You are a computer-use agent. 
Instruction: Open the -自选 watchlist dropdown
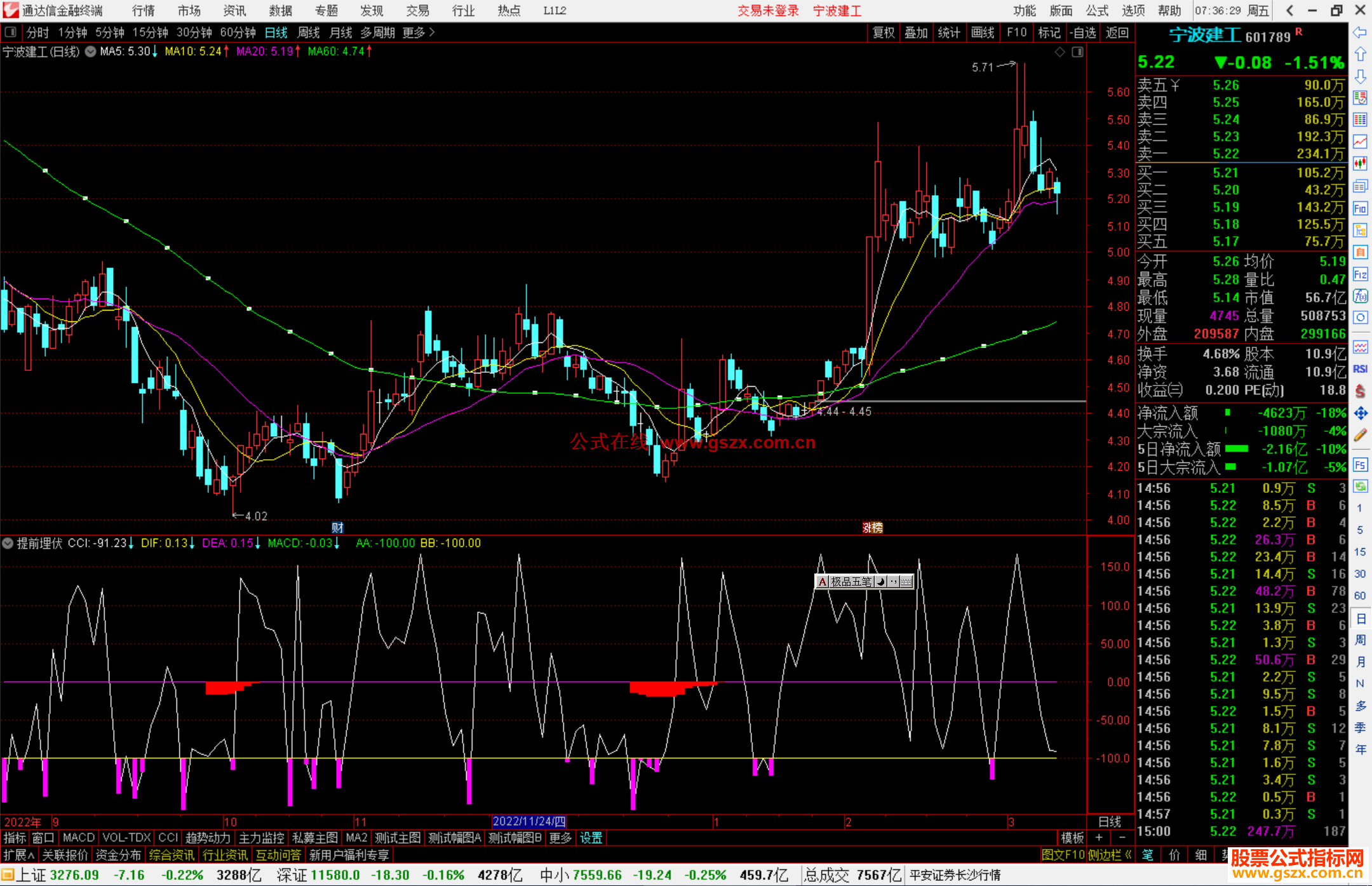[x=1083, y=32]
